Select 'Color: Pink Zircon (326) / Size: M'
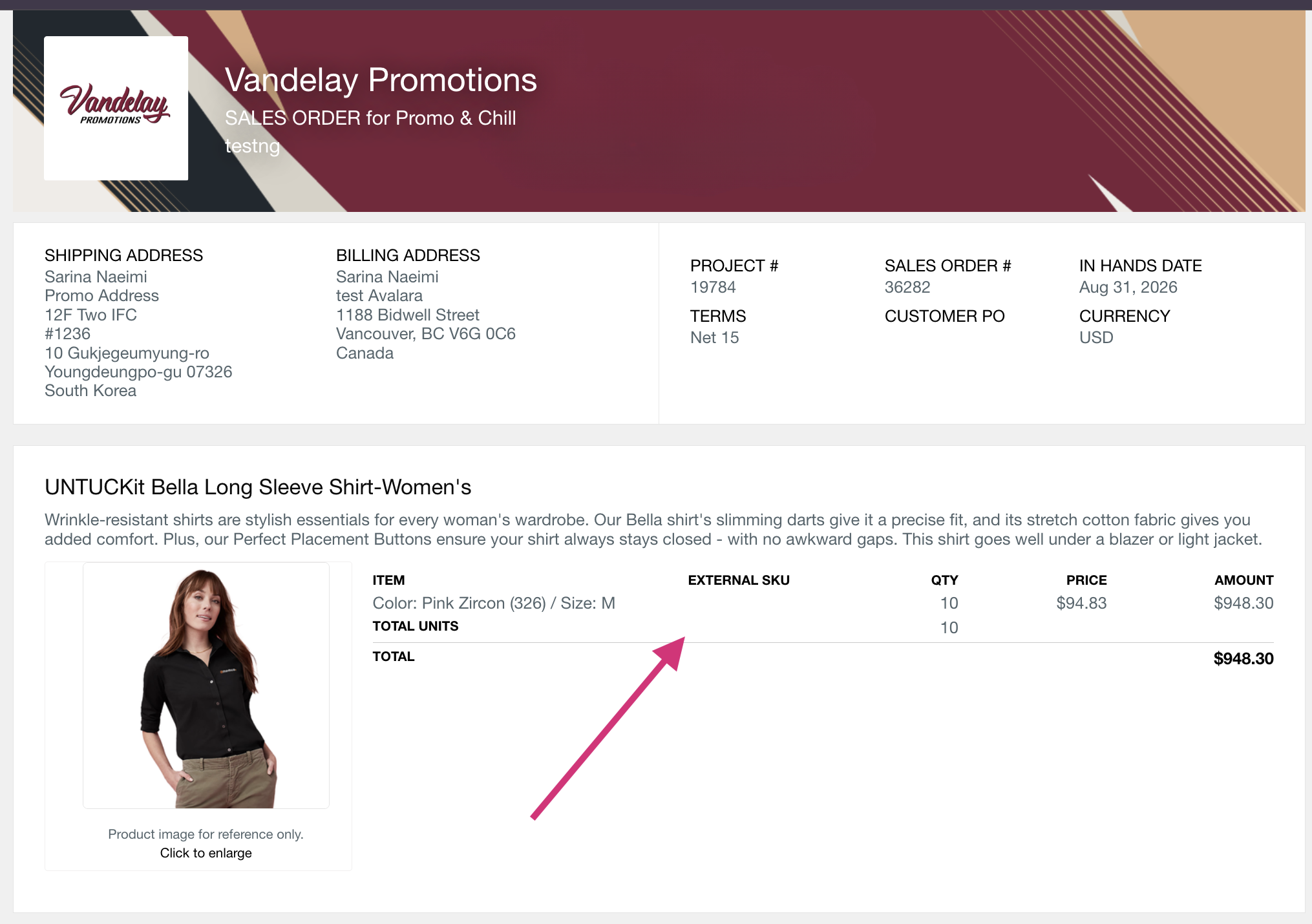 point(494,604)
